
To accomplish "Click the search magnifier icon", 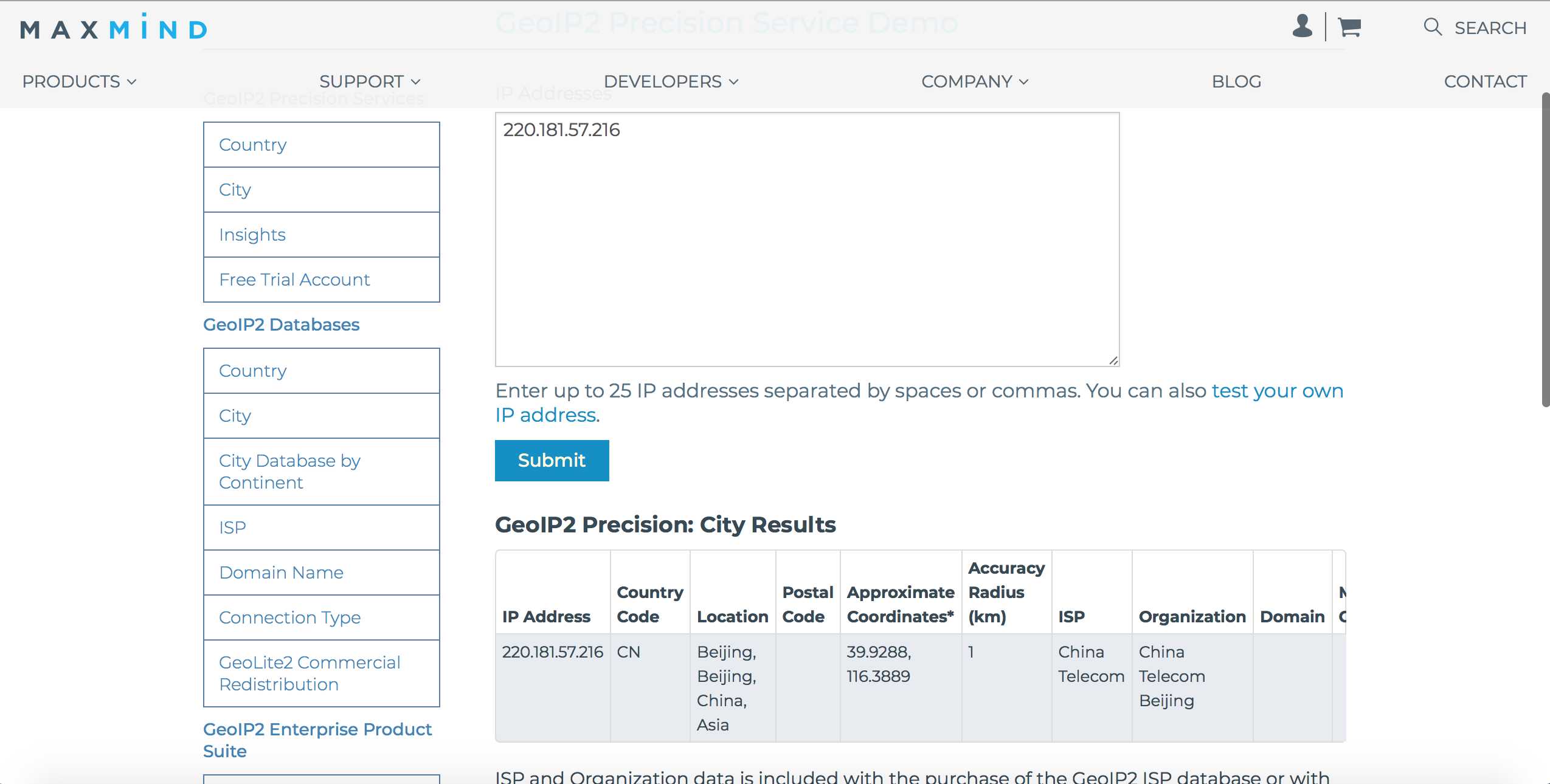I will click(1433, 27).
